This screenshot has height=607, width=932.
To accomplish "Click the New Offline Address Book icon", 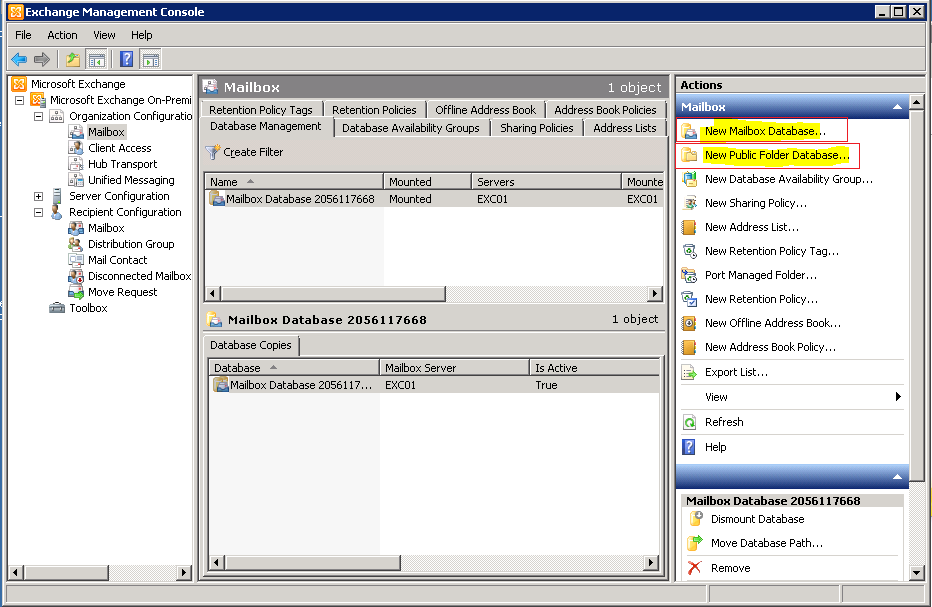I will tap(689, 323).
